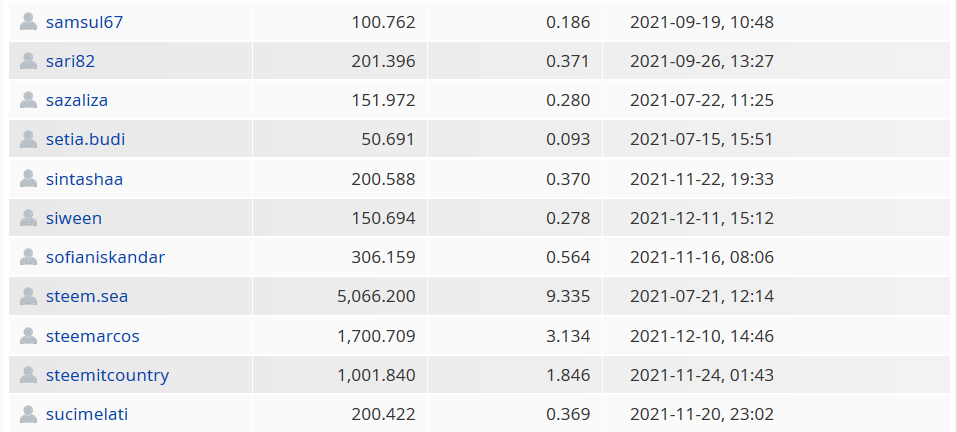Click the user icon next to sazaliza
The image size is (957, 432).
(x=28, y=100)
